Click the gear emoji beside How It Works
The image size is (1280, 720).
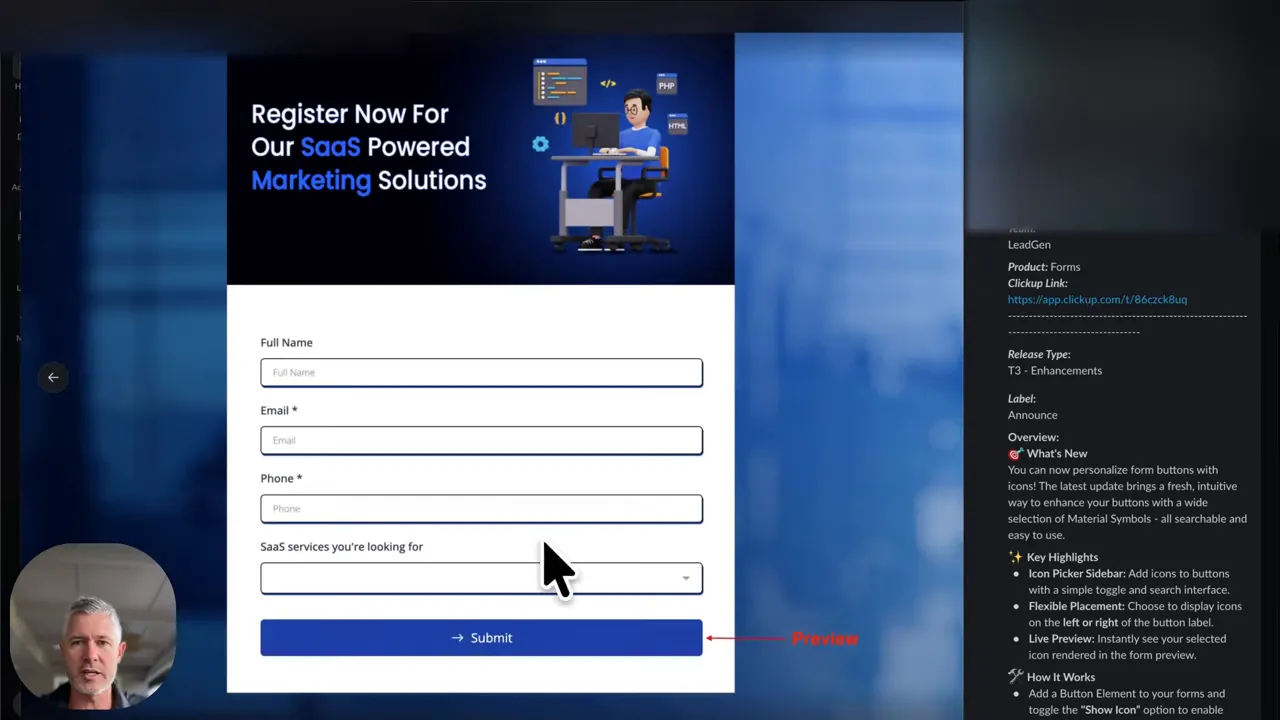tap(1014, 677)
